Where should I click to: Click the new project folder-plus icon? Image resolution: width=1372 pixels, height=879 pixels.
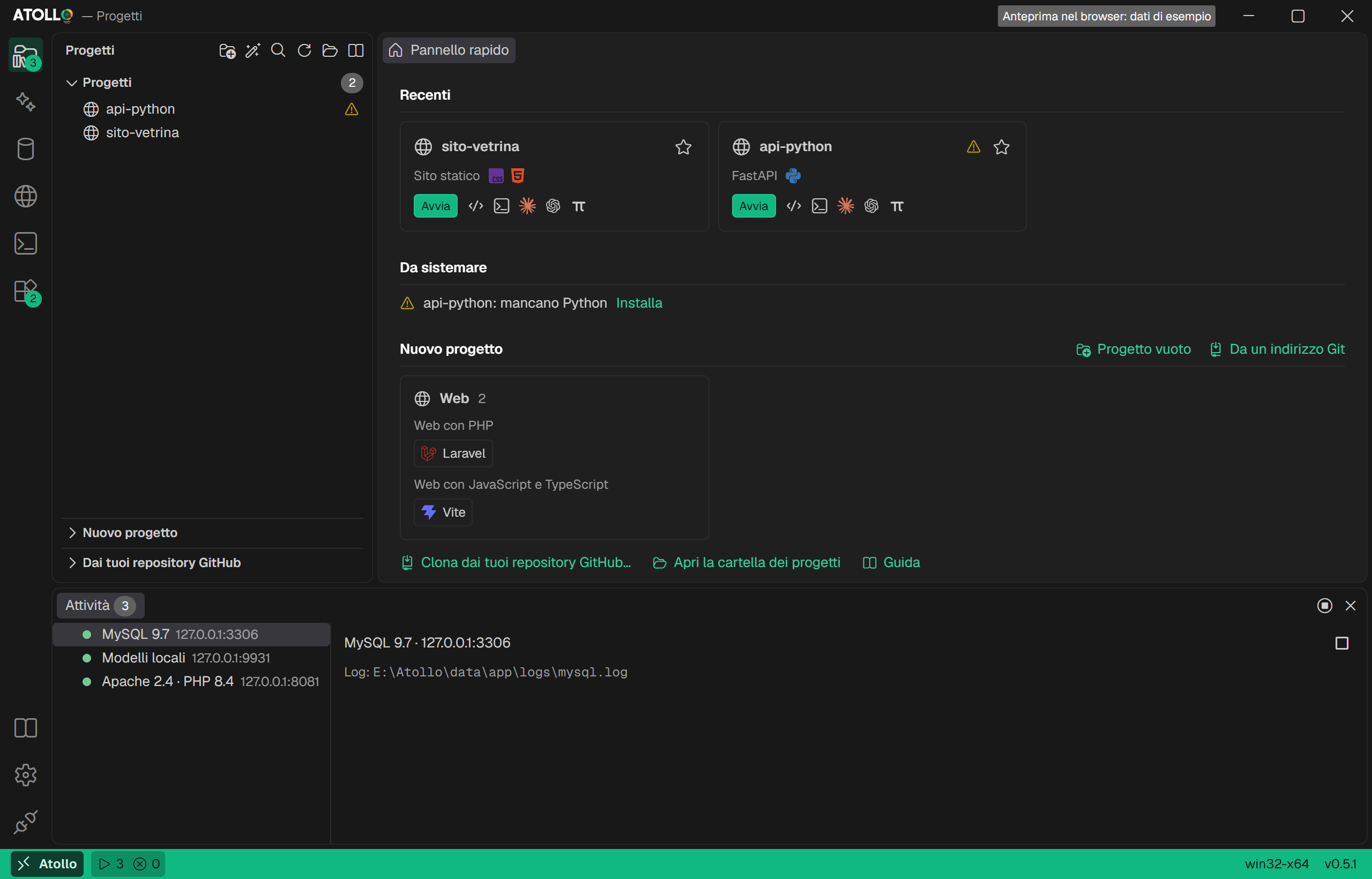227,51
